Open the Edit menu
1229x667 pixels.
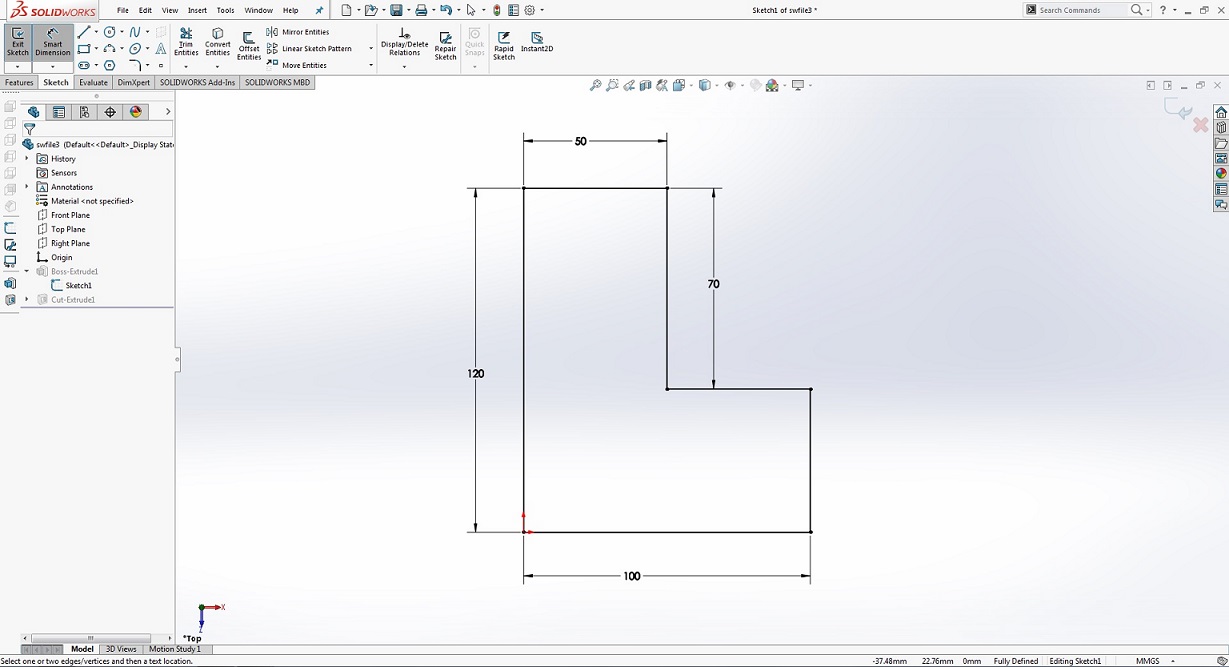[145, 10]
